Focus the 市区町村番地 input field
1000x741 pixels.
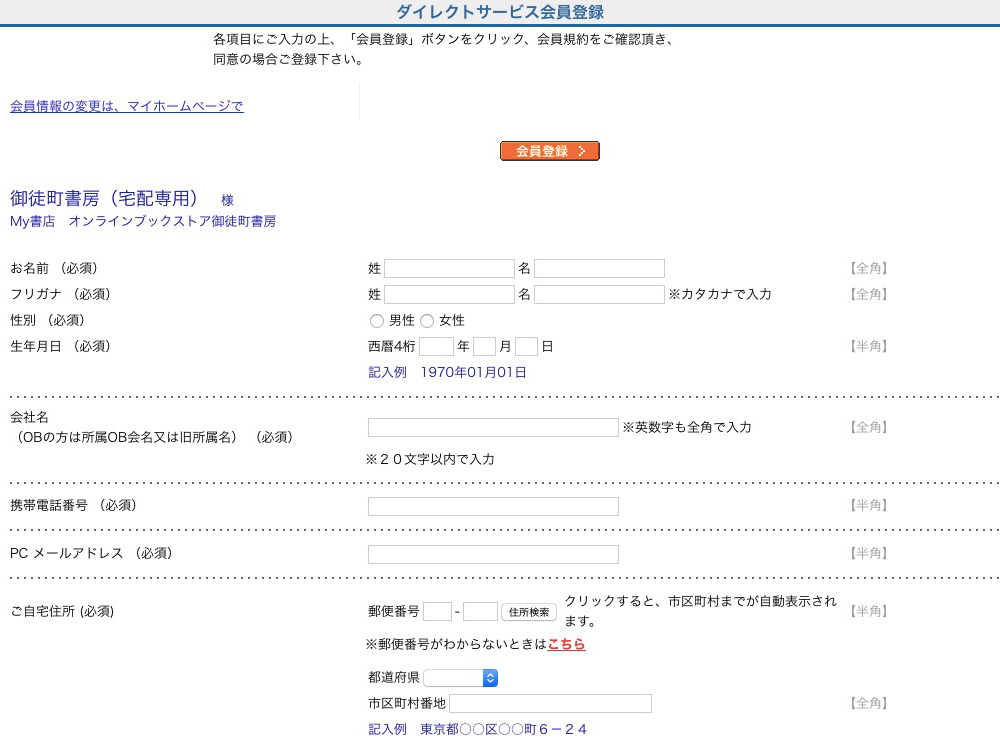coord(550,703)
